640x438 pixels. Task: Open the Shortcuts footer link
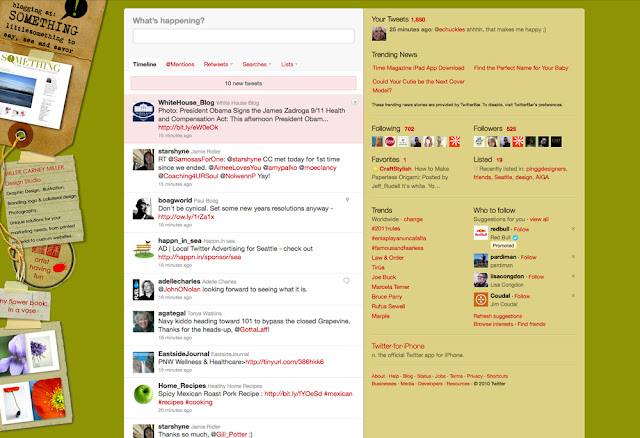(x=497, y=376)
